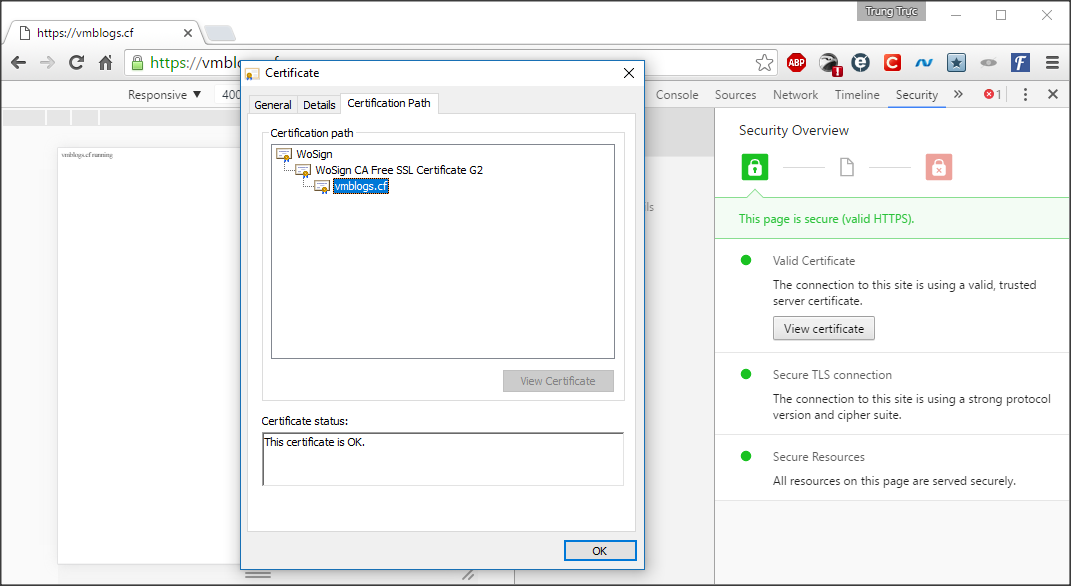Click the bookmark star in address bar
The width and height of the screenshot is (1071, 586).
point(764,63)
